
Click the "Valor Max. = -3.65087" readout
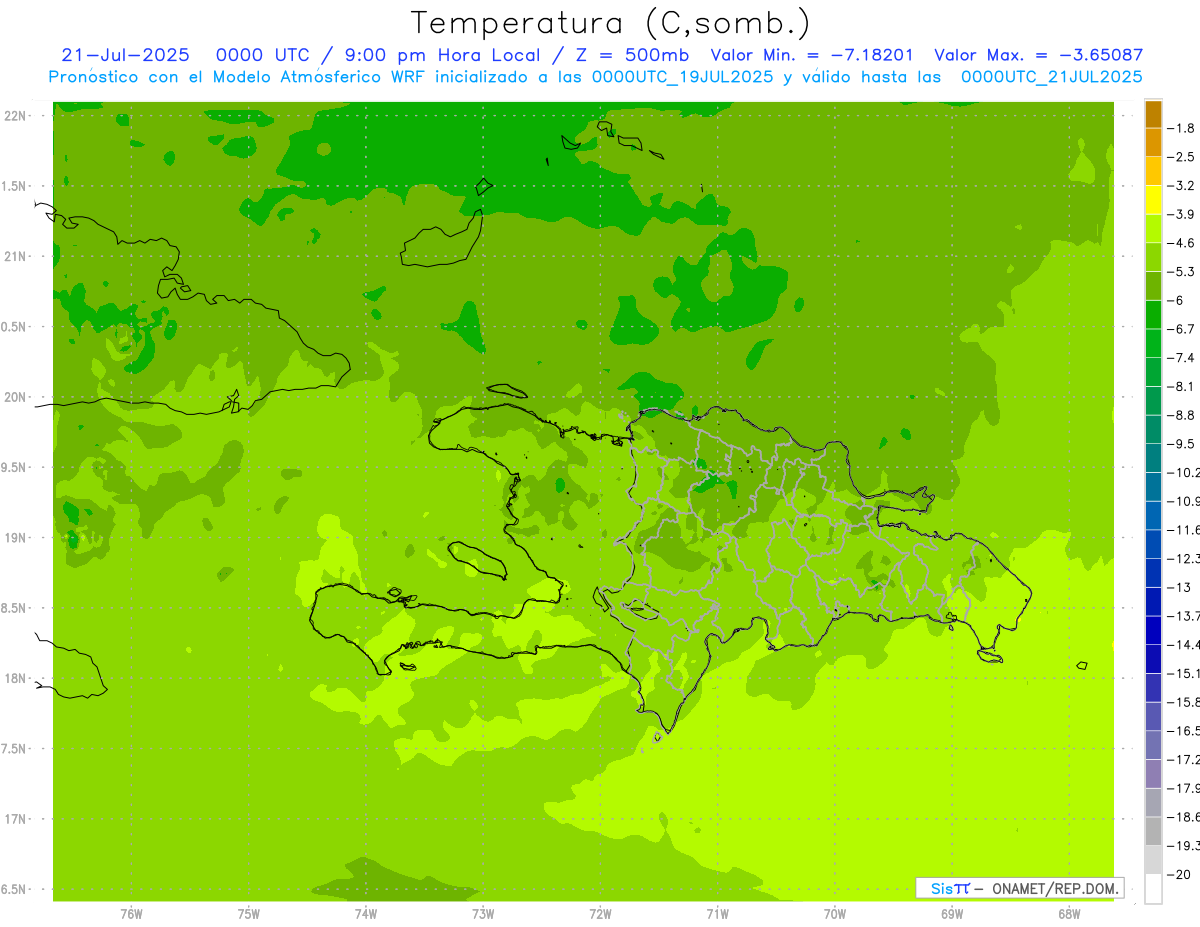[x=1038, y=55]
